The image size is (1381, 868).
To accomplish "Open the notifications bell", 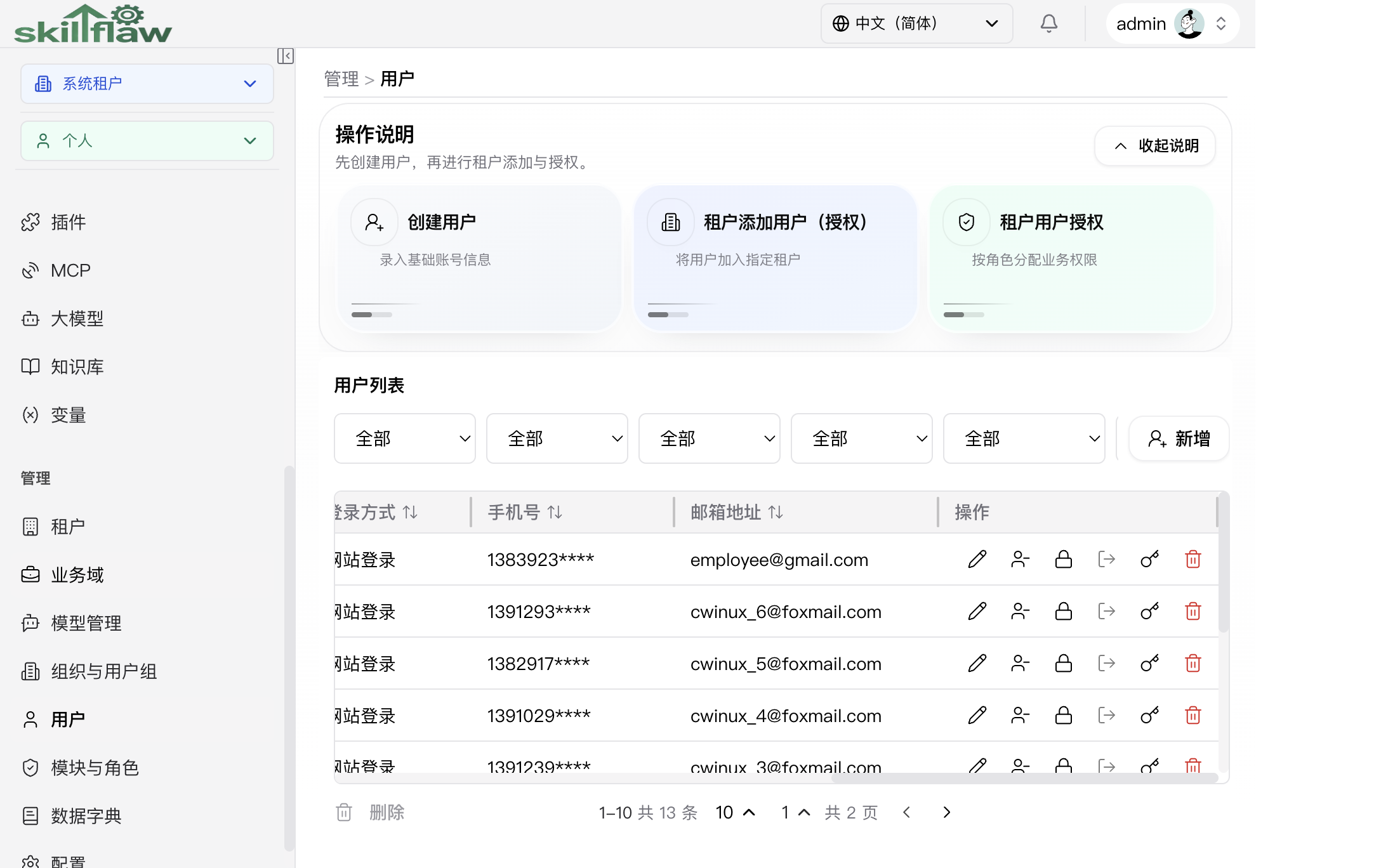I will pyautogui.click(x=1048, y=23).
